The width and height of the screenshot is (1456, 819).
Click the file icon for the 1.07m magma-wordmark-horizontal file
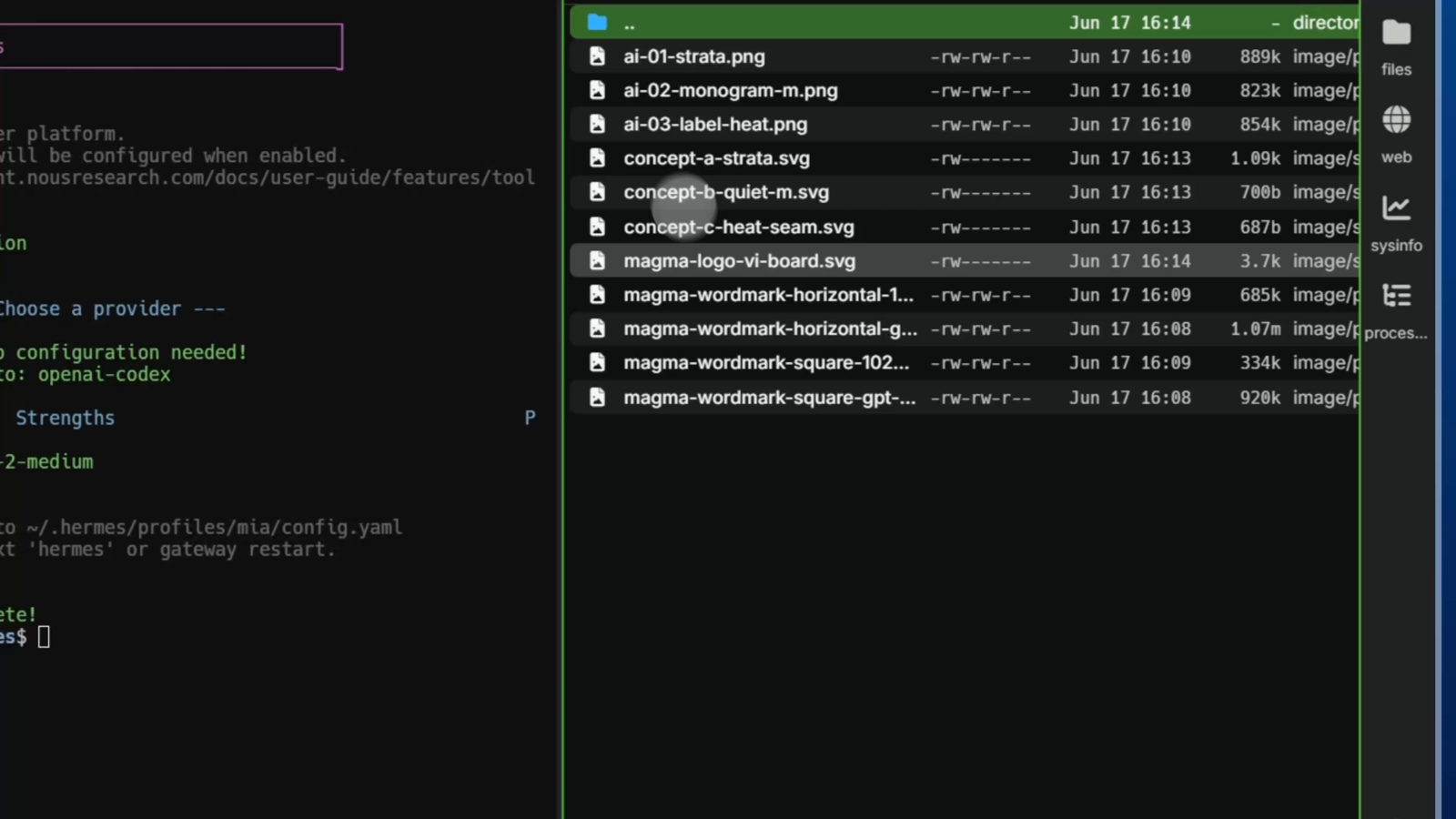pos(597,329)
